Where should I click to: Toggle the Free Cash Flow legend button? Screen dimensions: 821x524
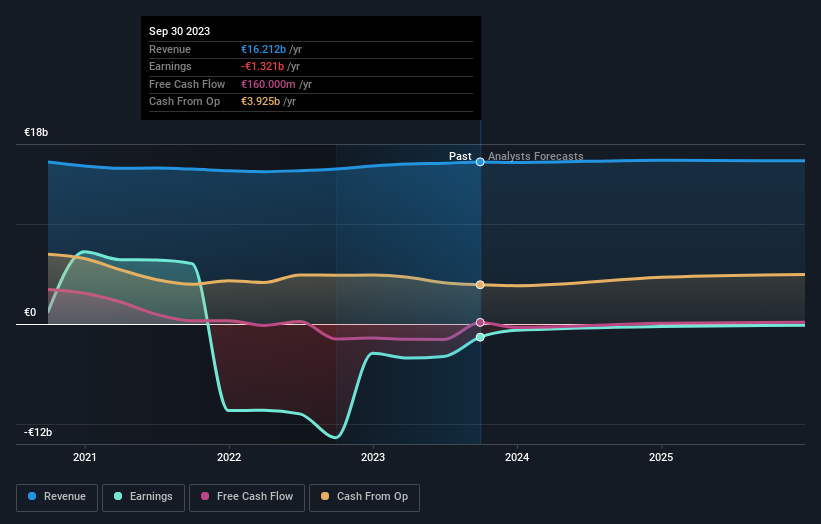tap(247, 497)
